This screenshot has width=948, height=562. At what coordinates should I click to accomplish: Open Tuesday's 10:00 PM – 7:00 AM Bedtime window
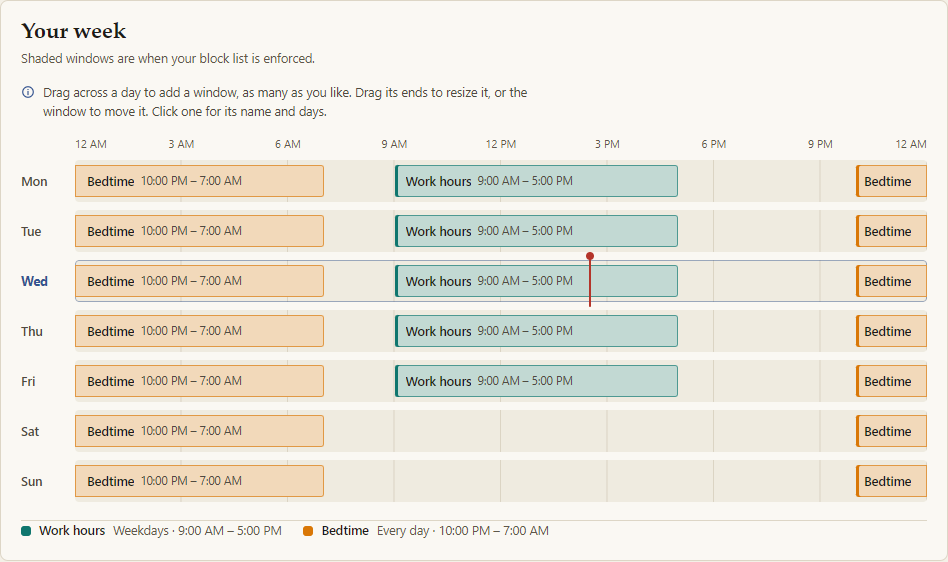200,231
